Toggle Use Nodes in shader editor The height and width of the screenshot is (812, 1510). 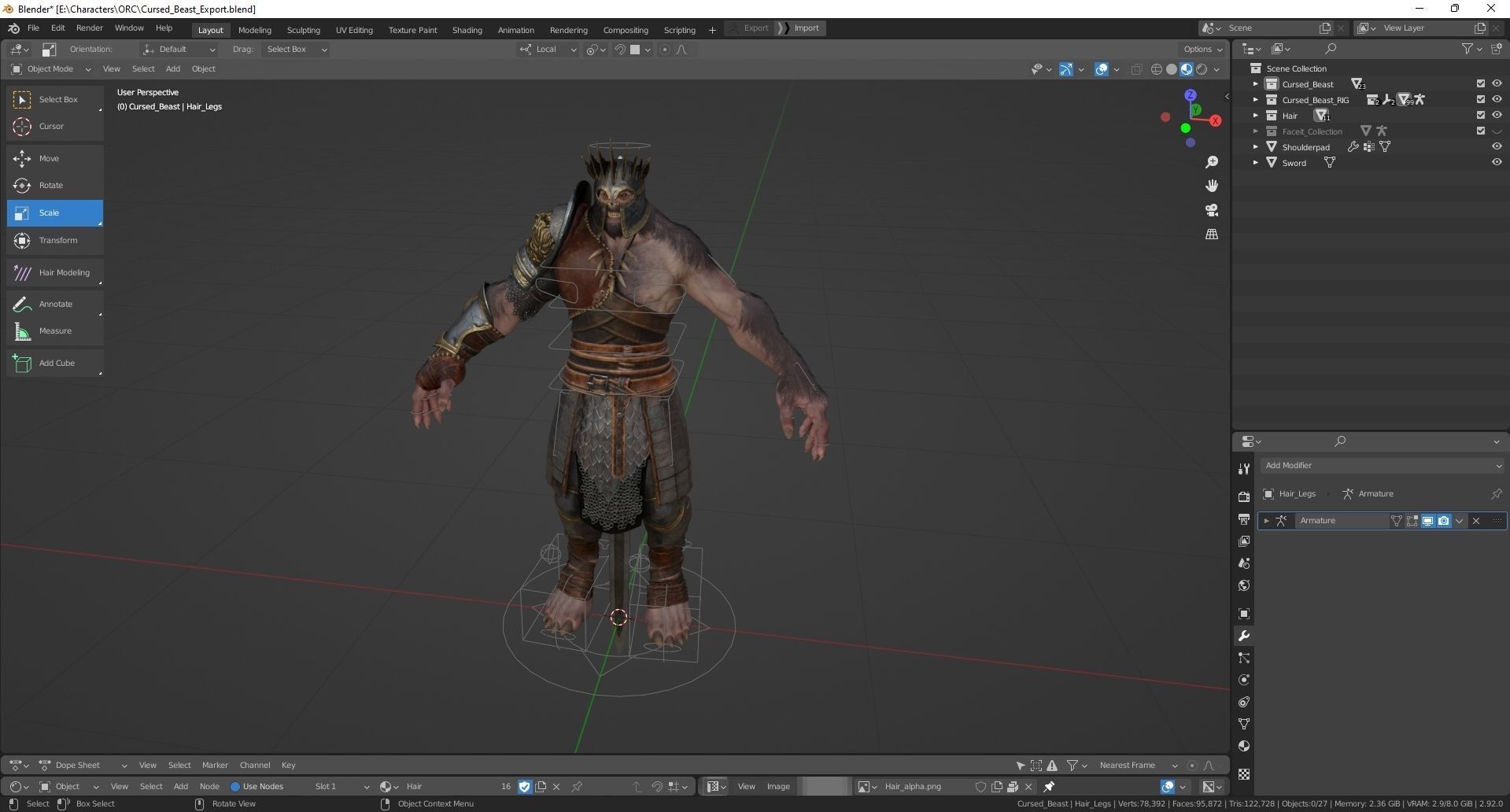click(257, 787)
